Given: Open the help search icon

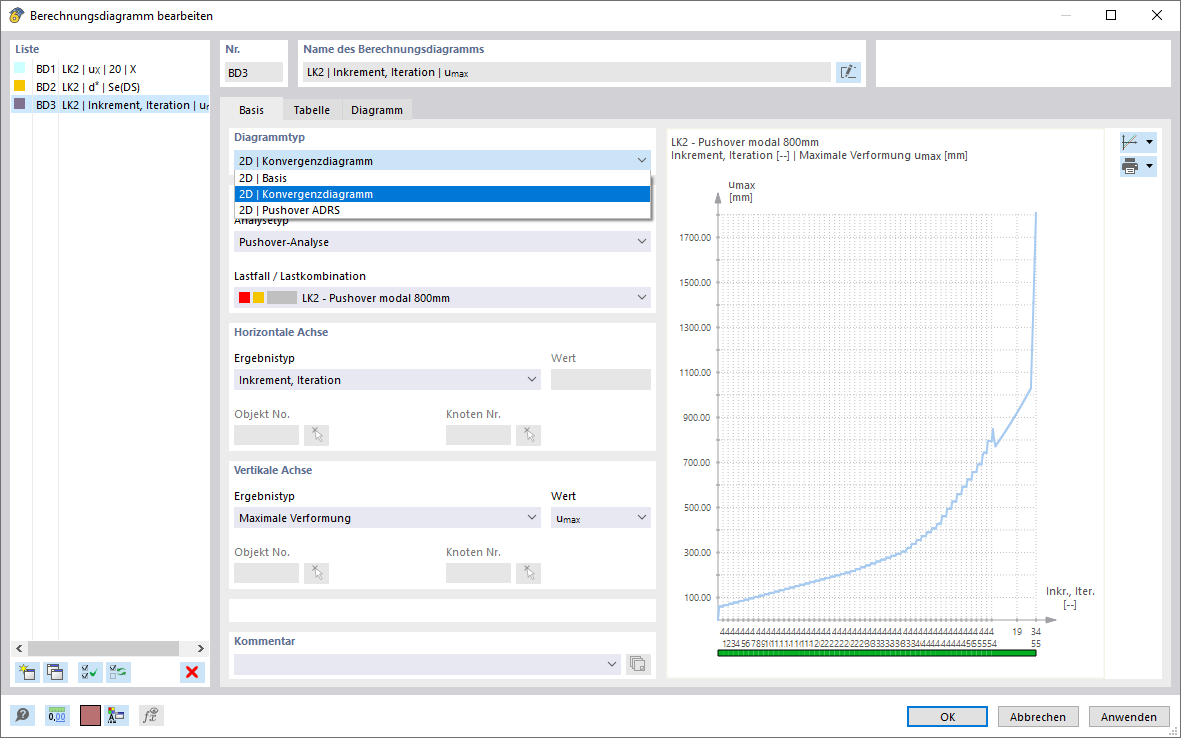Looking at the screenshot, I should coord(23,715).
